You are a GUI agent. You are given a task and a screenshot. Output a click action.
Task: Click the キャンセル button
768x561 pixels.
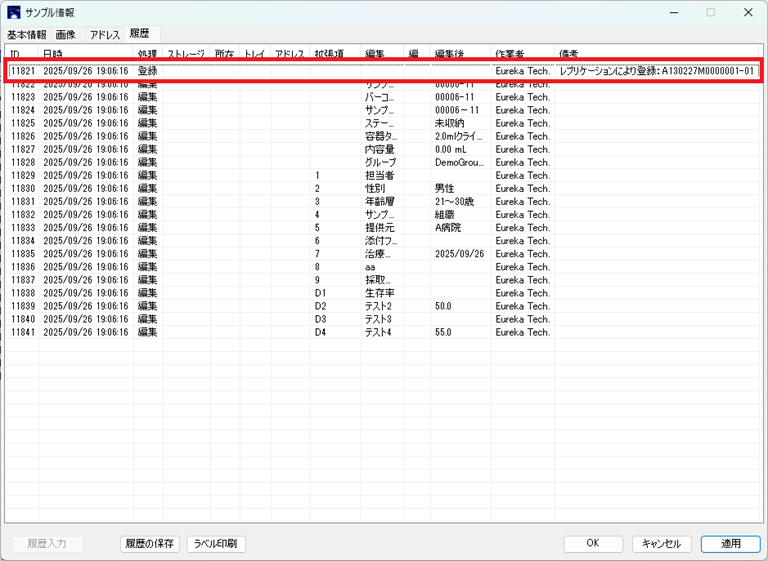[x=661, y=544]
